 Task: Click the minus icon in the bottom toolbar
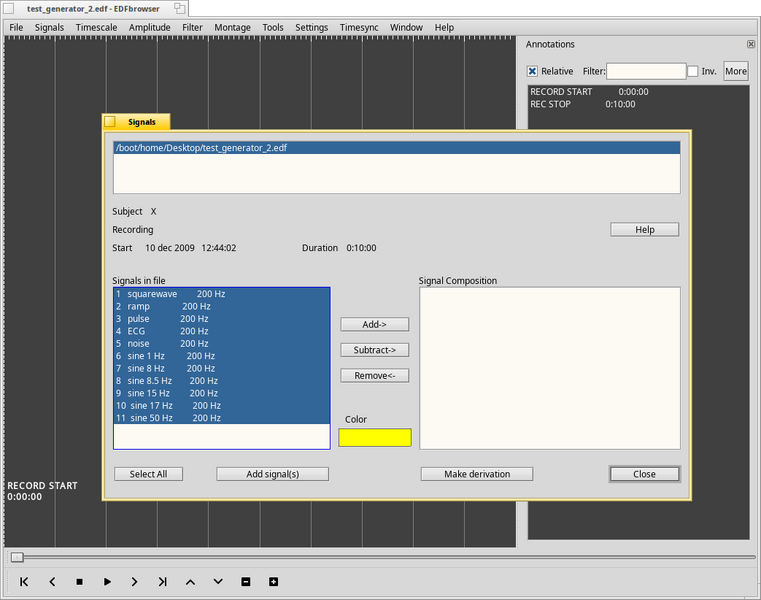click(x=246, y=582)
